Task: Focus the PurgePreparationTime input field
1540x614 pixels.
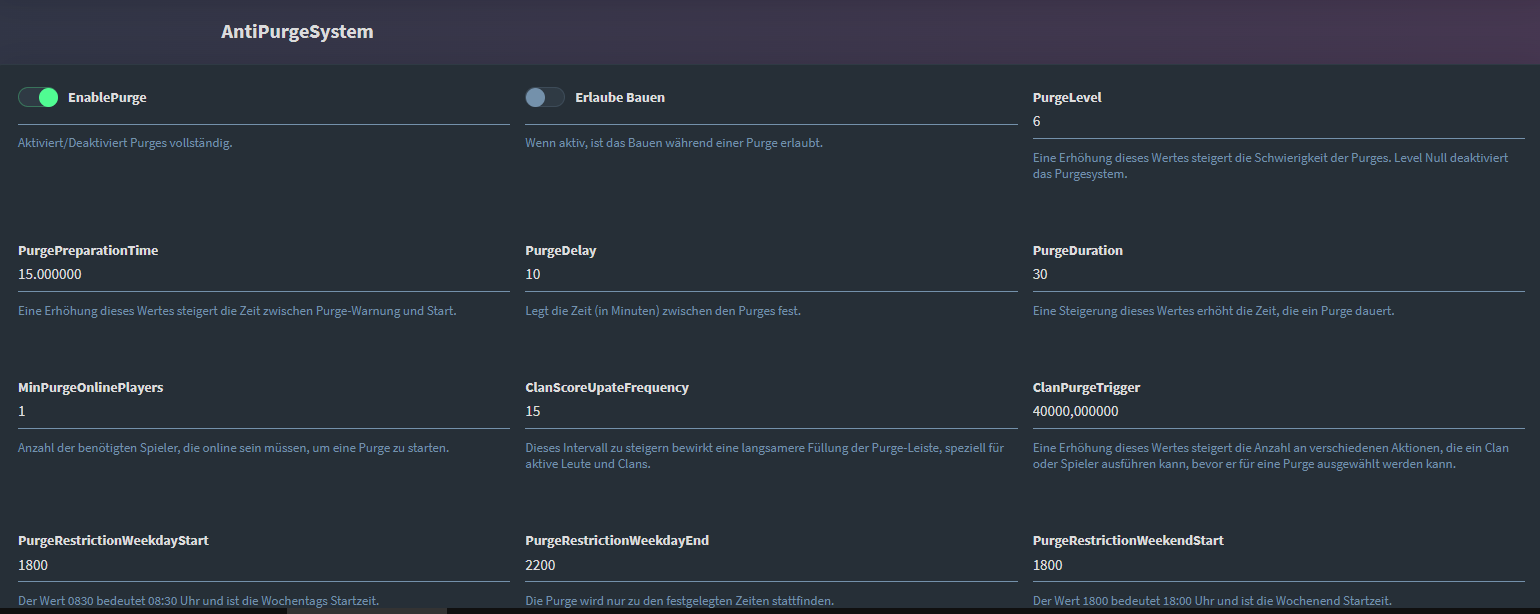Action: click(x=263, y=274)
